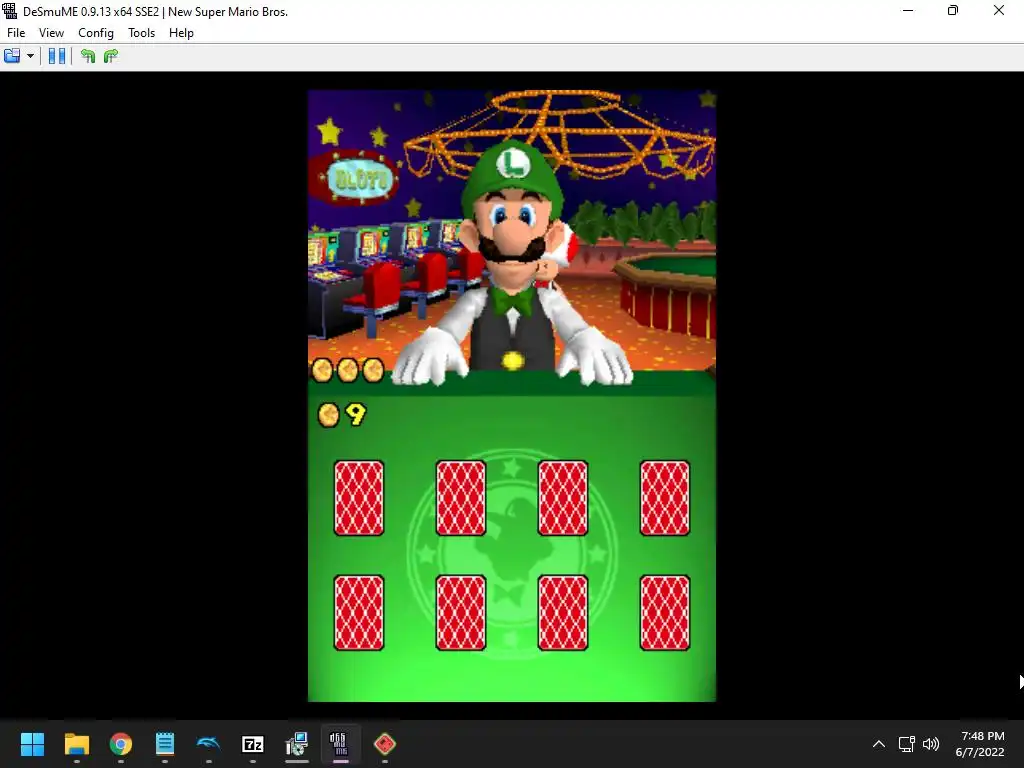Pause emulation with the toolbar pause button
Image resolution: width=1024 pixels, height=768 pixels.
(x=57, y=56)
